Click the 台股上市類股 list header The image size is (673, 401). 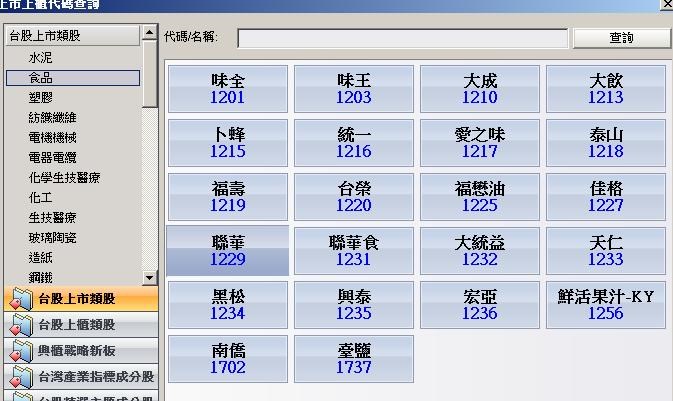[73, 36]
